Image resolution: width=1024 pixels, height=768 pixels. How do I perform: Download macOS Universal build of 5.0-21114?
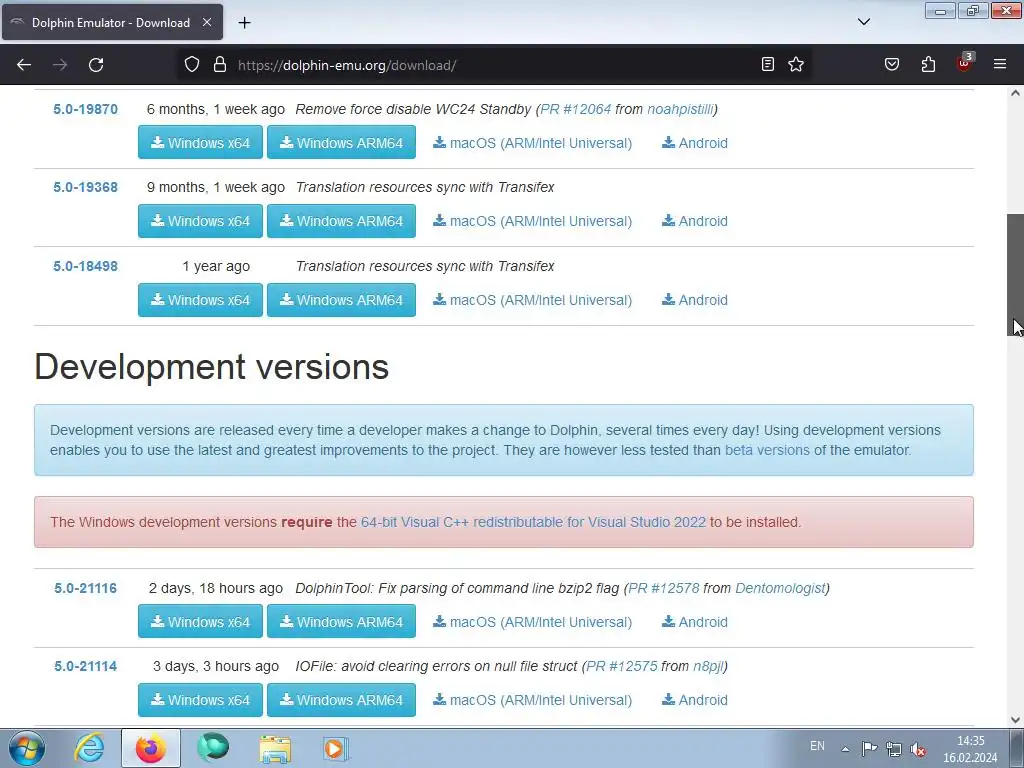click(x=532, y=700)
